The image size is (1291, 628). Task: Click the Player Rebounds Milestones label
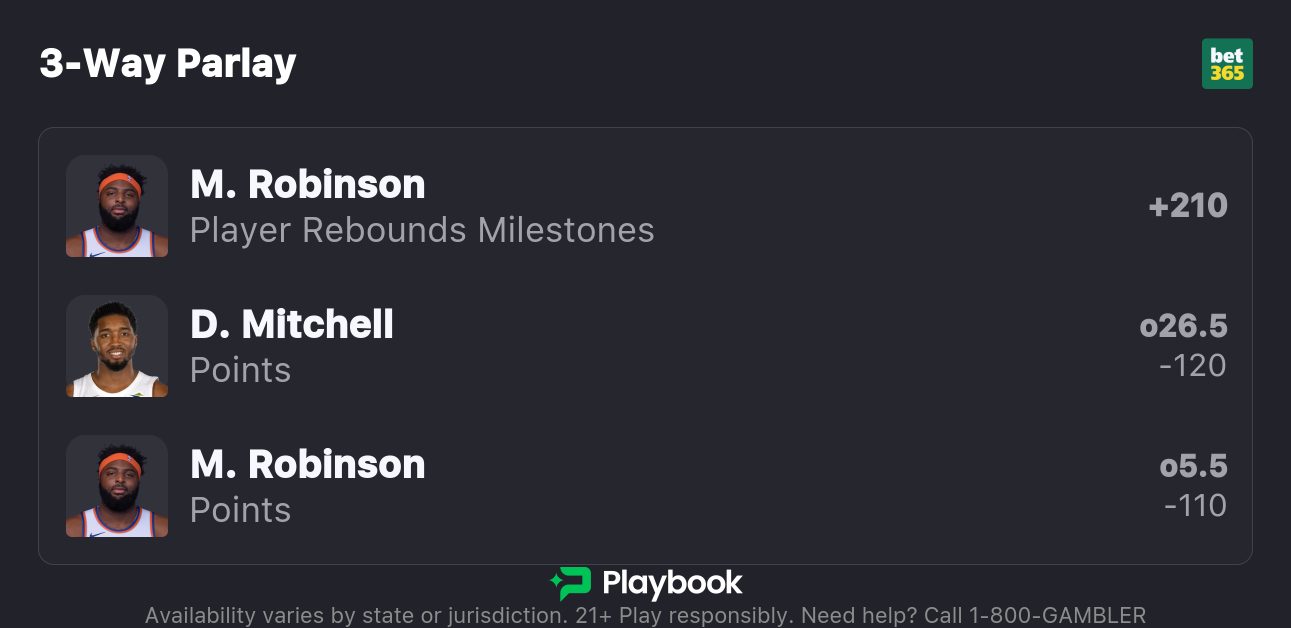pyautogui.click(x=422, y=230)
